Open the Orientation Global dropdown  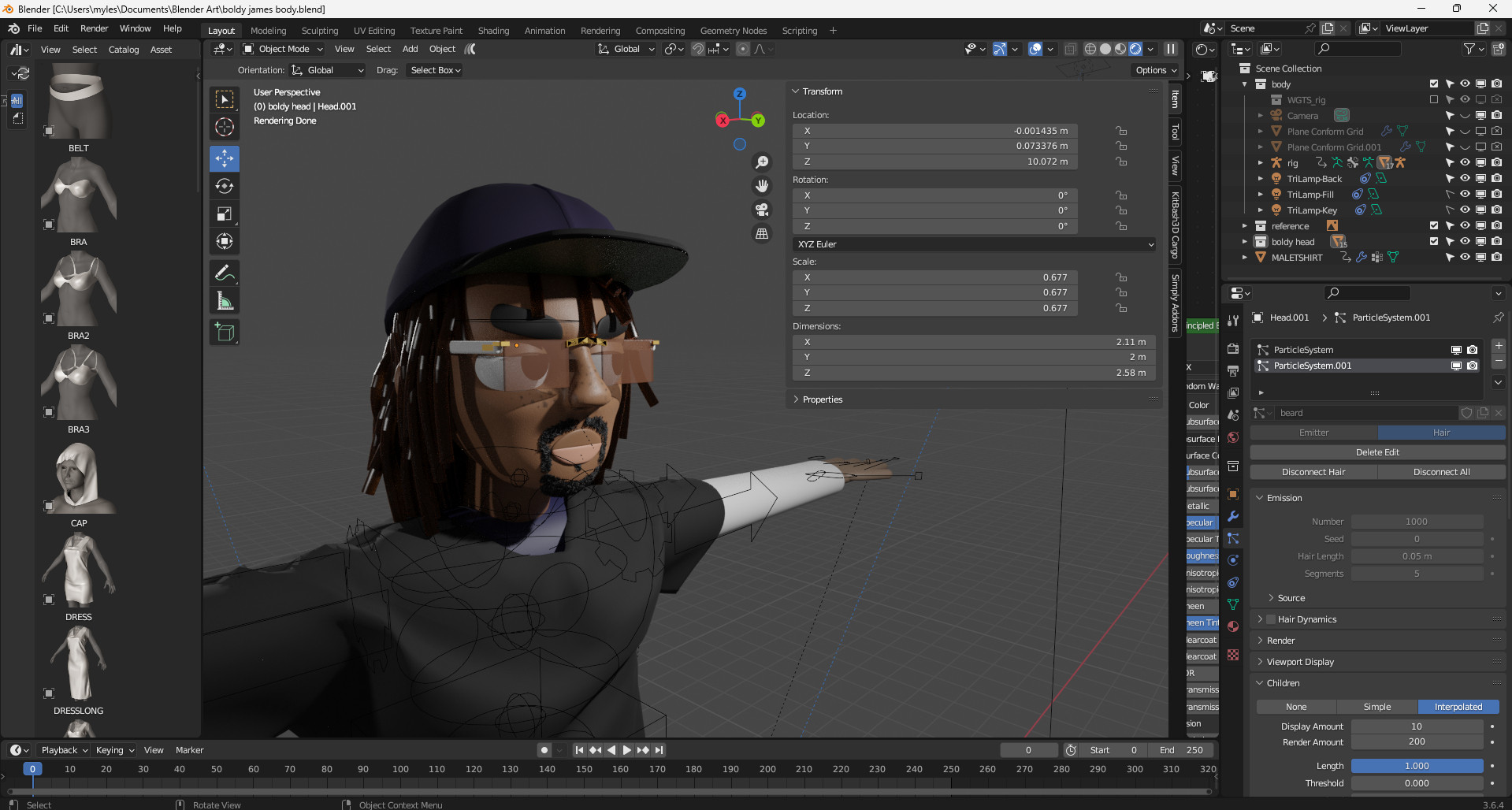click(328, 70)
